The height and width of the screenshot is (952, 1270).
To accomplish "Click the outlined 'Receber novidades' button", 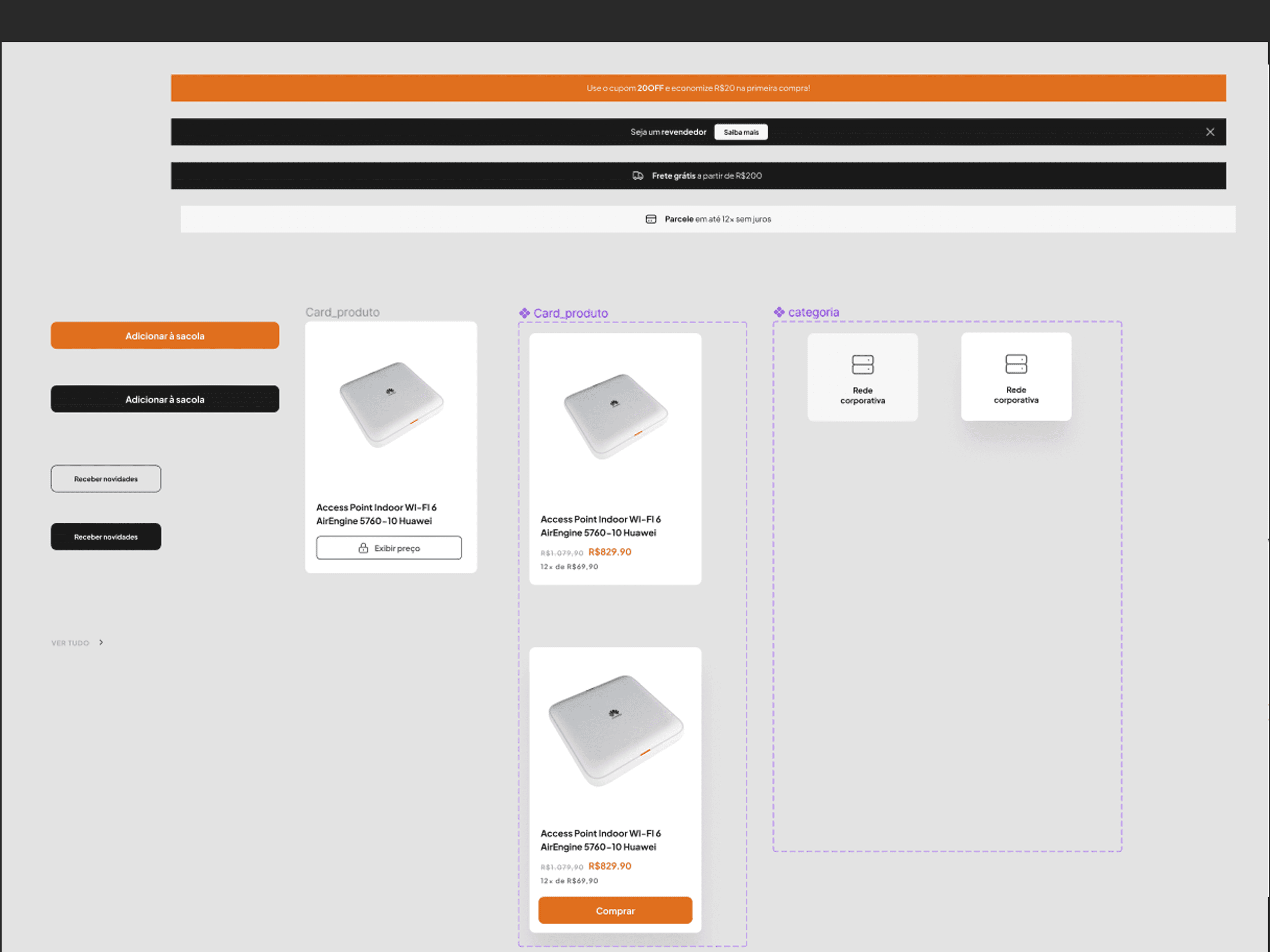I will point(106,479).
